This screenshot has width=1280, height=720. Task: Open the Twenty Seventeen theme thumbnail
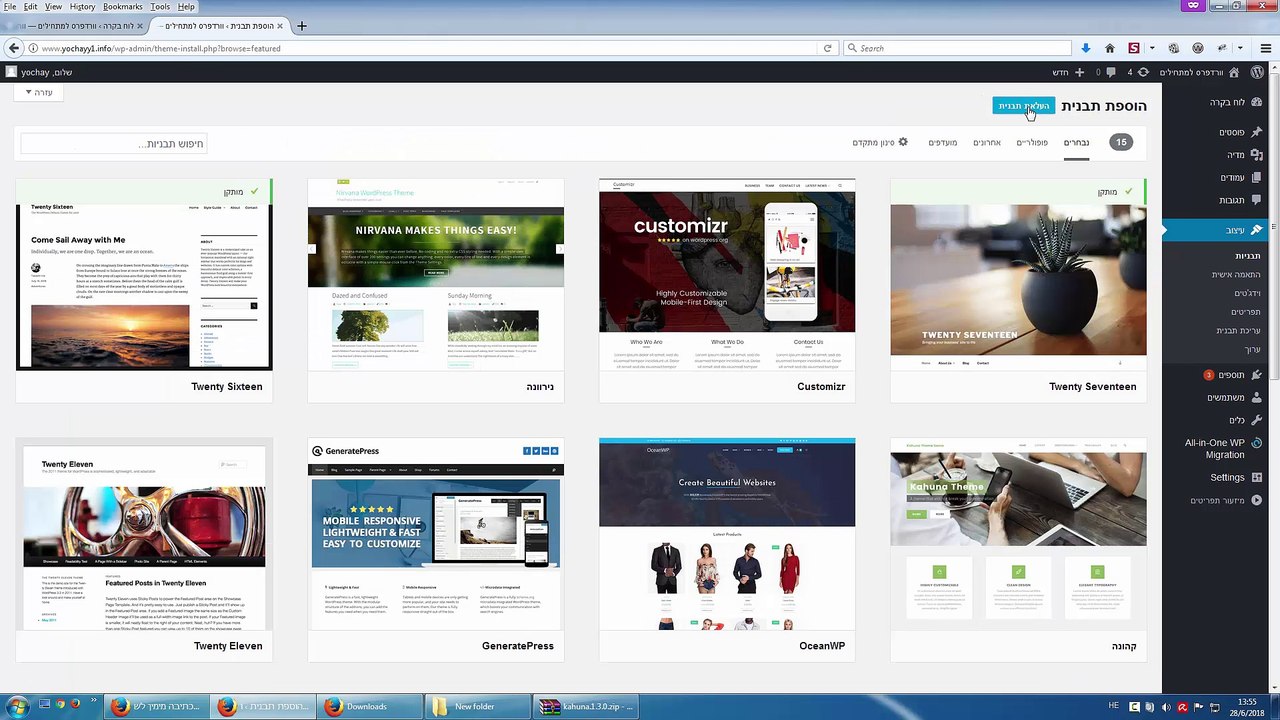[x=1019, y=275]
